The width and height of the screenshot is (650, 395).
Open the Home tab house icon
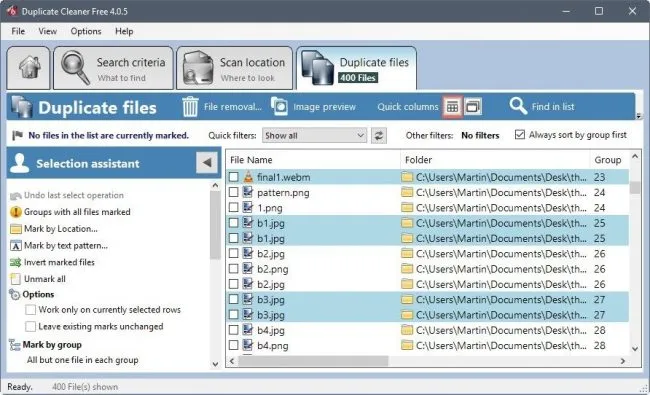click(29, 68)
